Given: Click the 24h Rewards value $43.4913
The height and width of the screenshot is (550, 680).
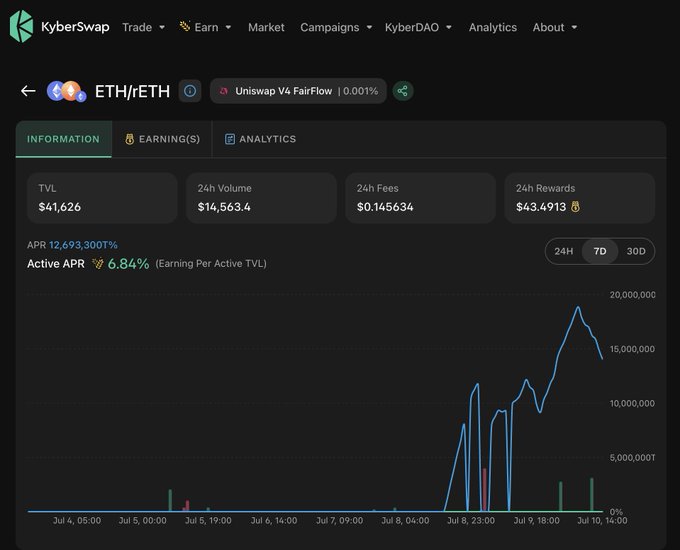Looking at the screenshot, I should pos(541,207).
